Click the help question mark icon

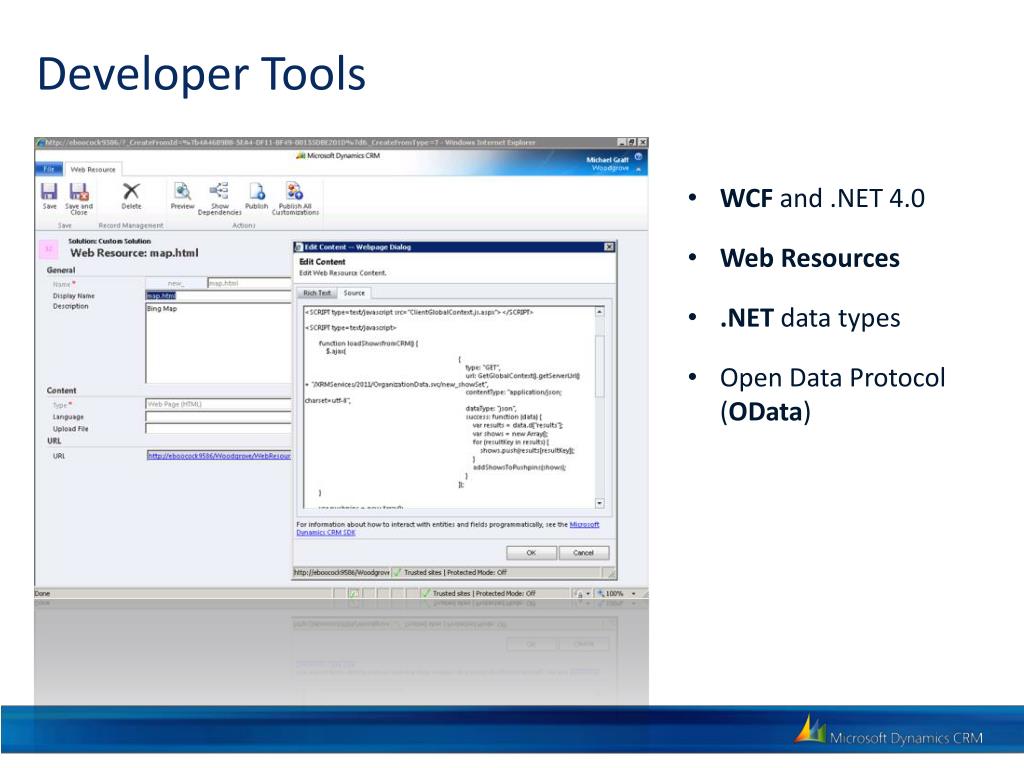(638, 157)
